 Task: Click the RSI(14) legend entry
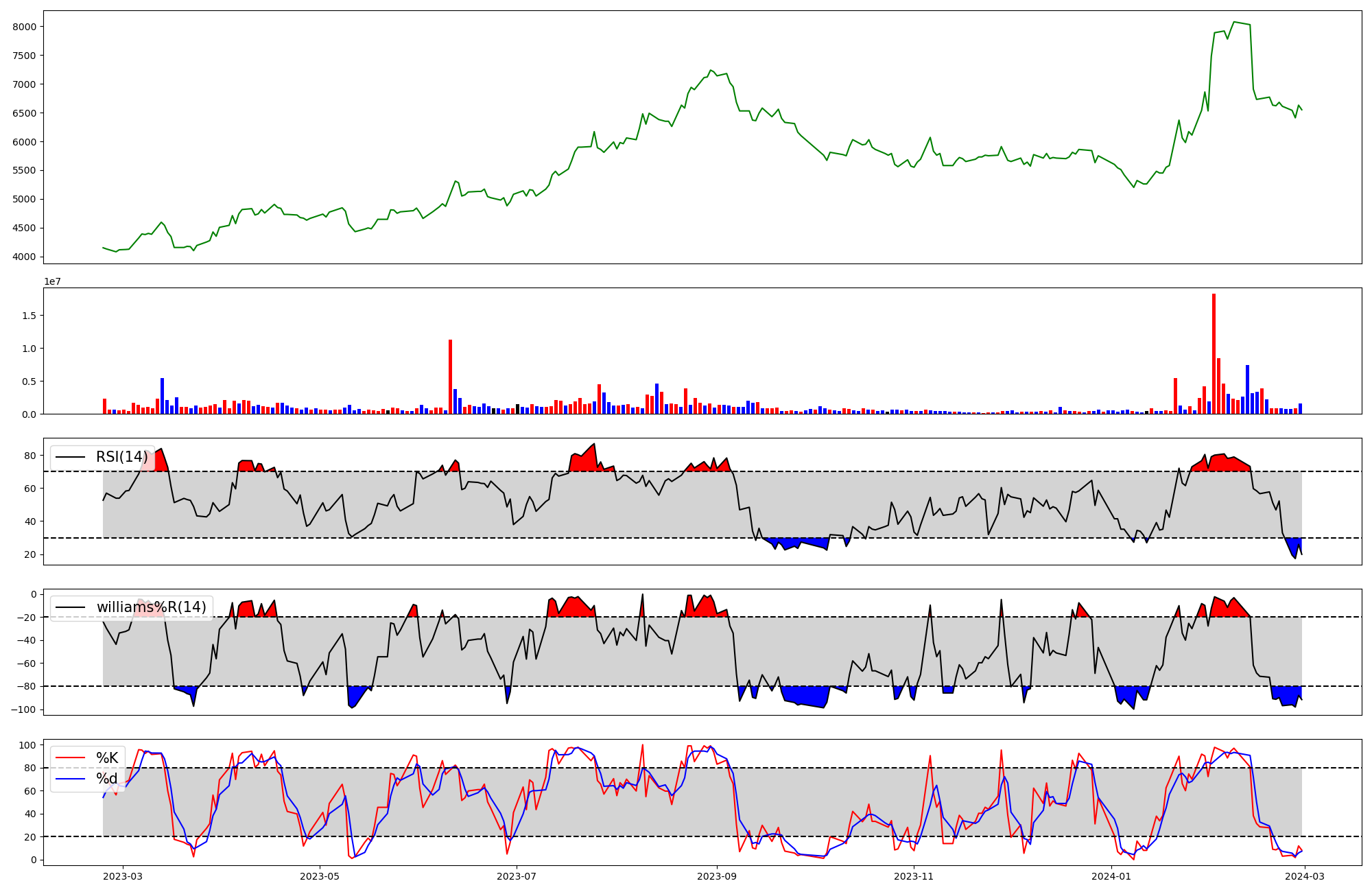click(121, 457)
